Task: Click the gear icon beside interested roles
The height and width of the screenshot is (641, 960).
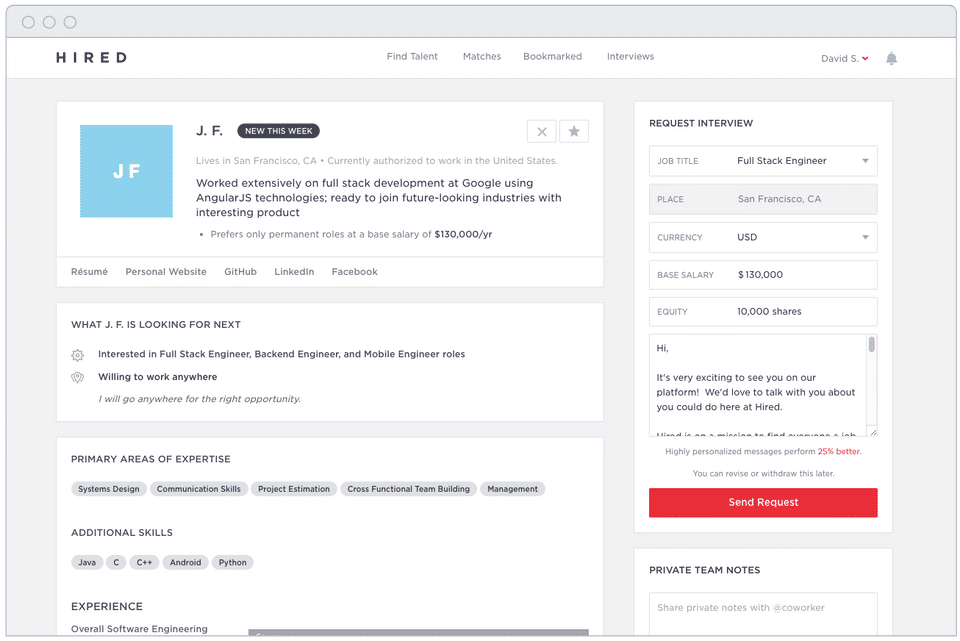Action: [x=77, y=354]
